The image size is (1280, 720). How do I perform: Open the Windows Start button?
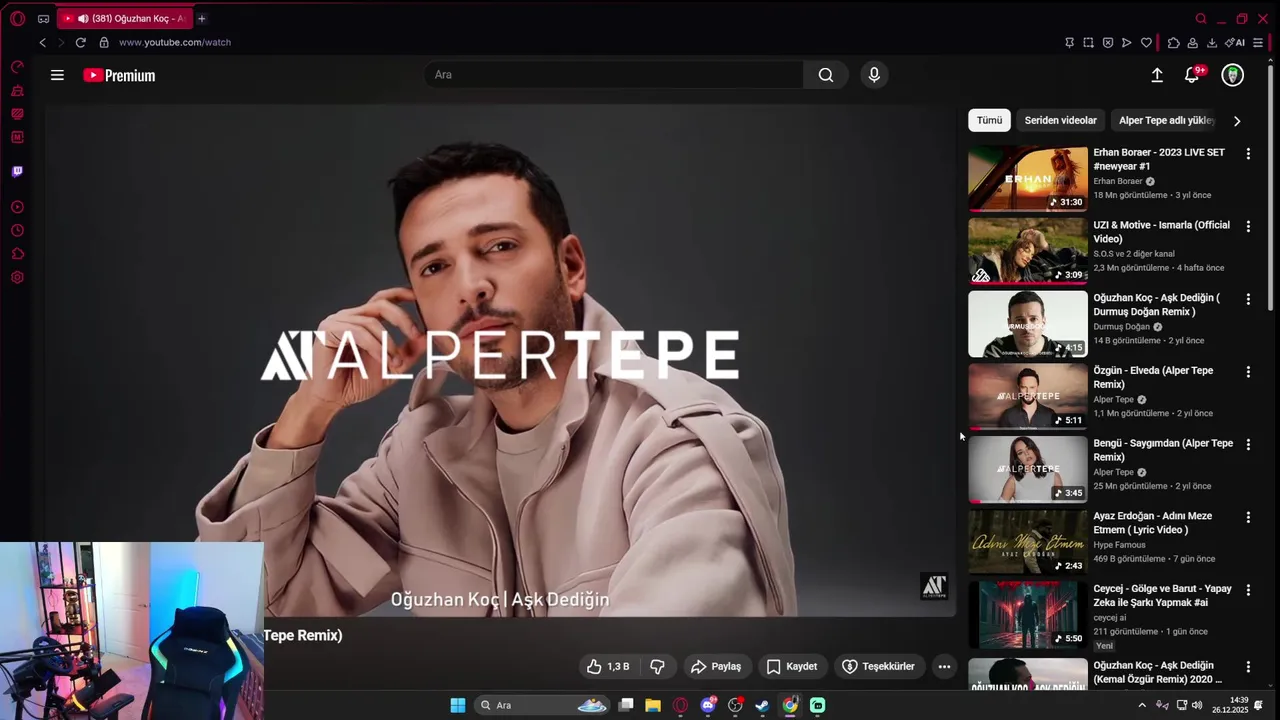[x=457, y=705]
